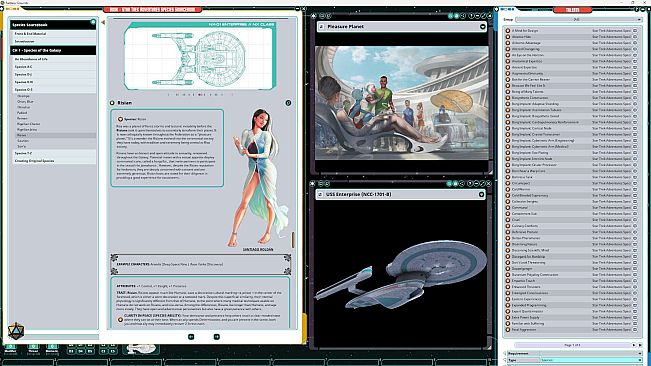Image resolution: width=651 pixels, height=366 pixels.
Task: Open the 'Feral Aggression' talent link icon
Action: [x=507, y=329]
